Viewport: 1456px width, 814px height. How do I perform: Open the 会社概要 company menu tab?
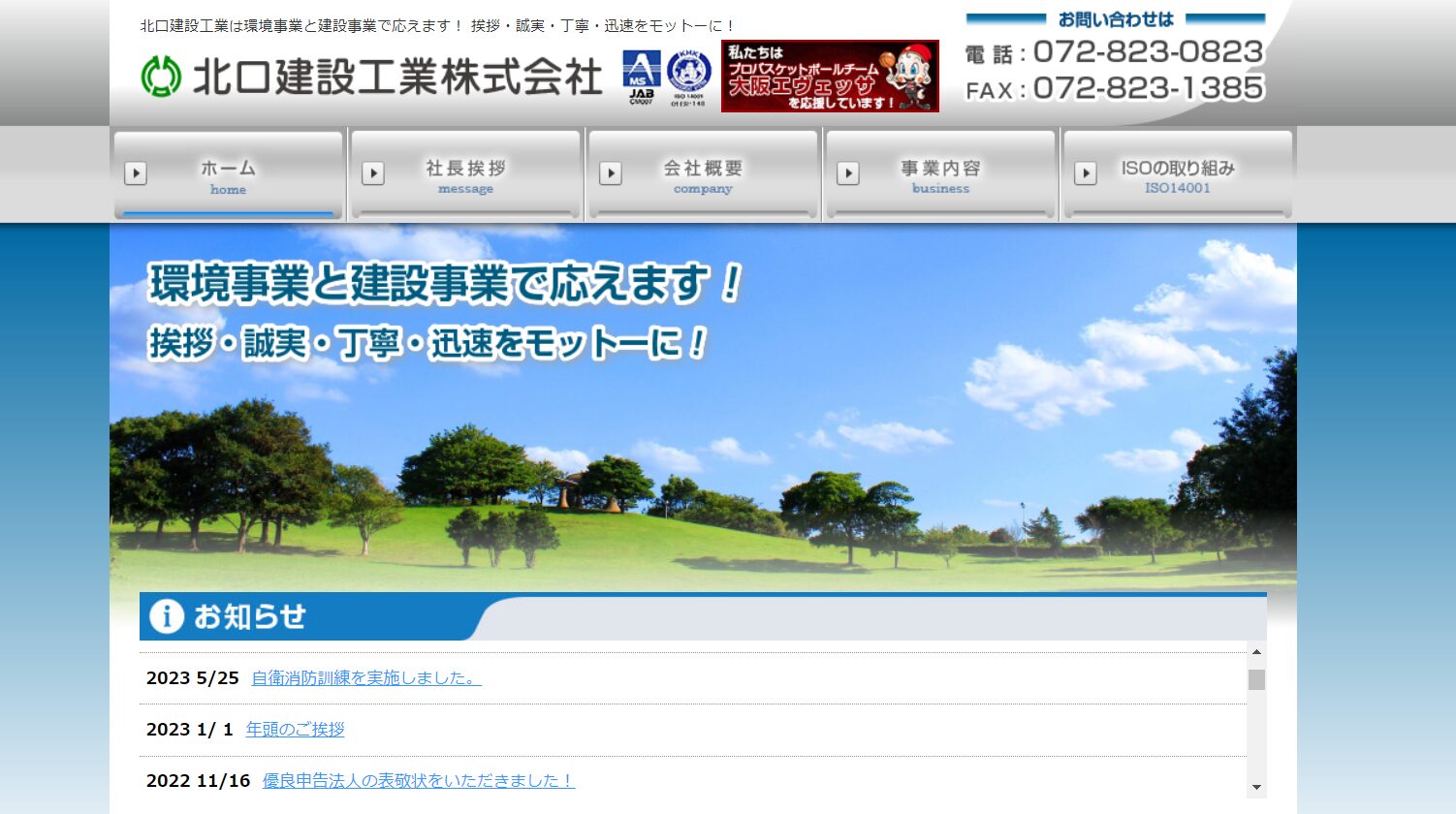pyautogui.click(x=704, y=174)
